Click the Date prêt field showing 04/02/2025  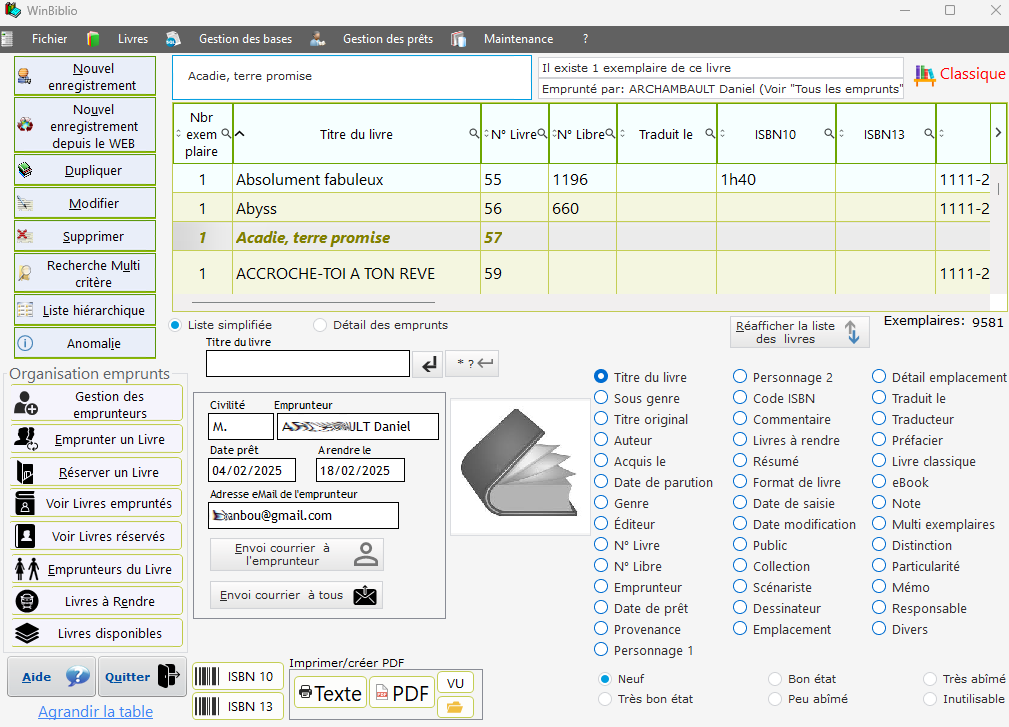pos(252,470)
